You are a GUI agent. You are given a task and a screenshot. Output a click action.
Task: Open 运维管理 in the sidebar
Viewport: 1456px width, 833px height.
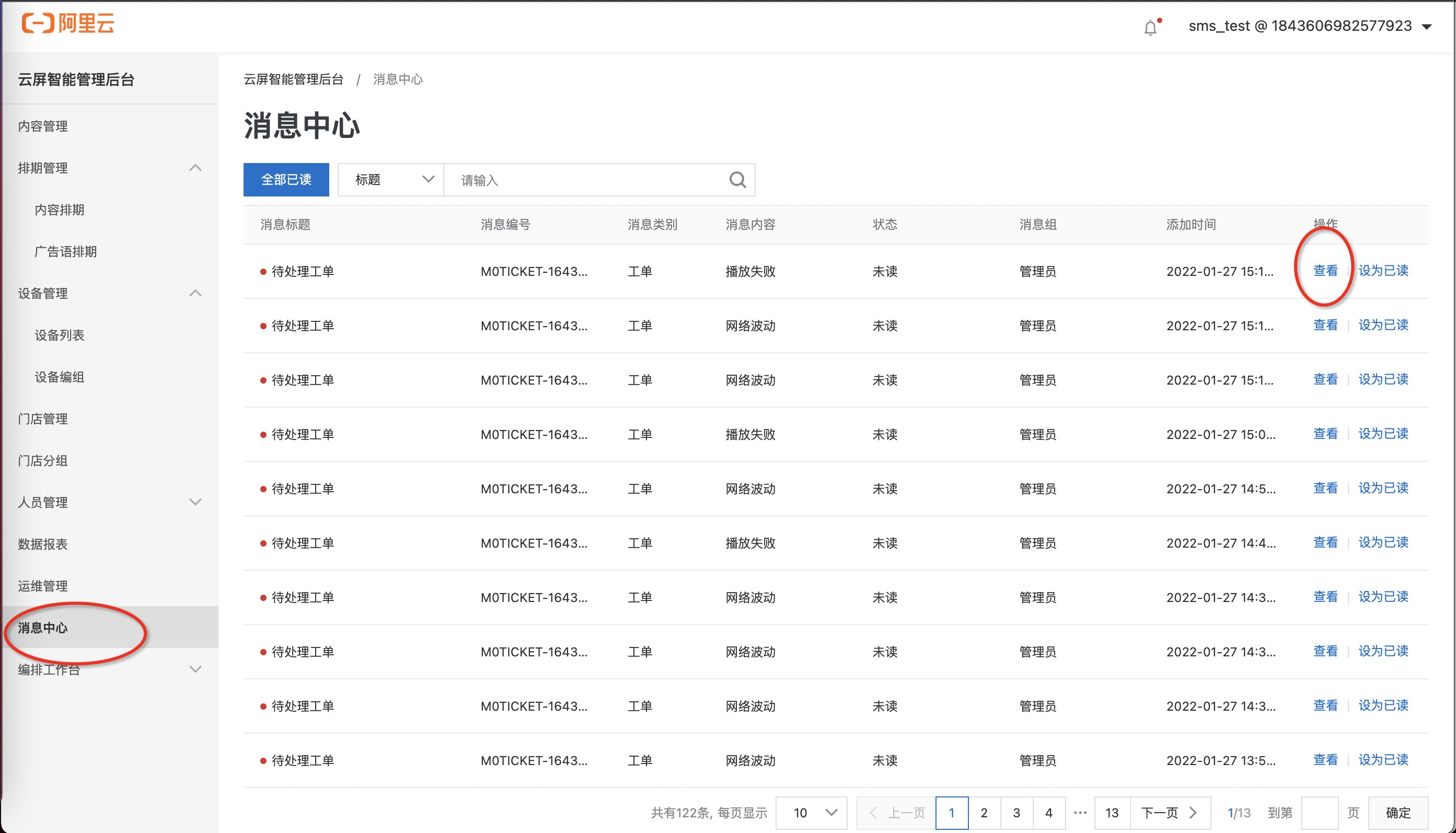[43, 585]
